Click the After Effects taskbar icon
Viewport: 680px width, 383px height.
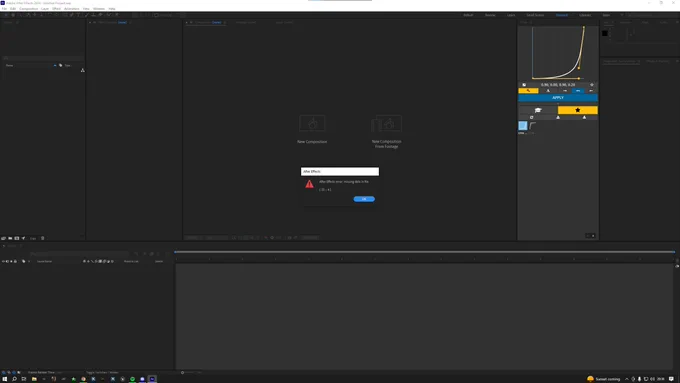pyautogui.click(x=152, y=379)
